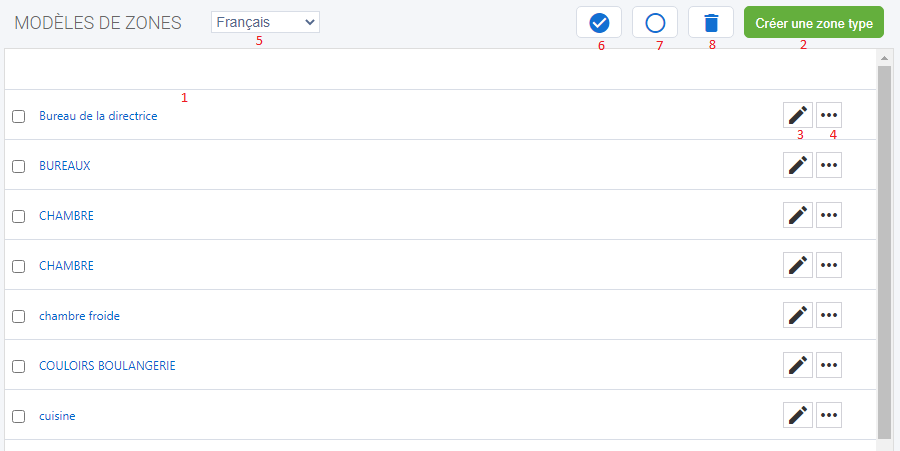Edit the chambre froide zone template
The width and height of the screenshot is (900, 451).
(x=797, y=315)
